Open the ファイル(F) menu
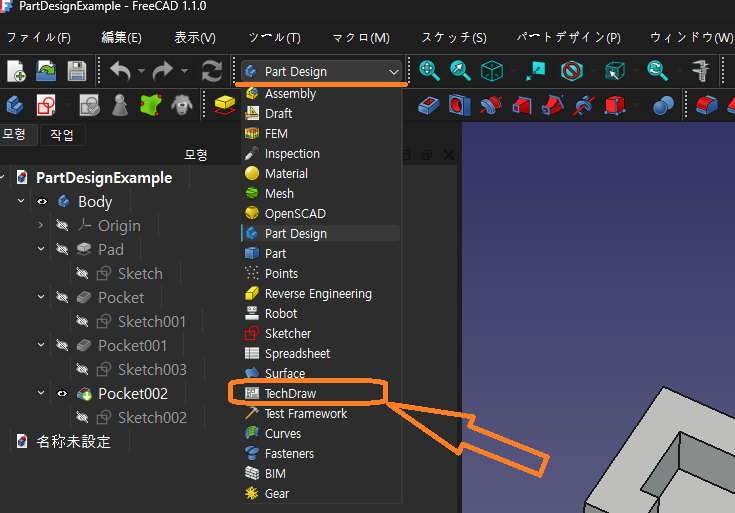The image size is (735, 513). 38,38
